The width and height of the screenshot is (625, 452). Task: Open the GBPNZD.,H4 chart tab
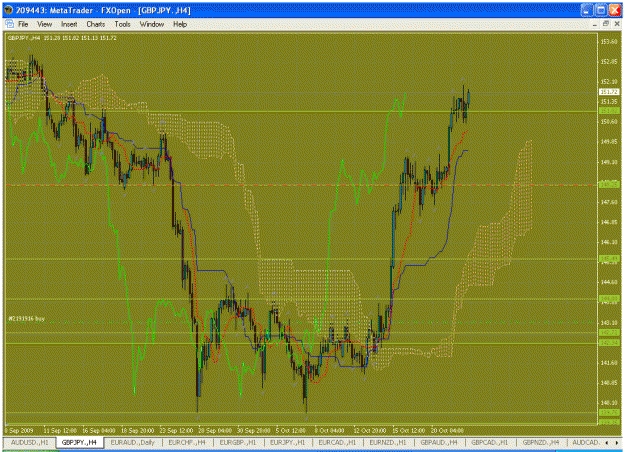(x=541, y=442)
